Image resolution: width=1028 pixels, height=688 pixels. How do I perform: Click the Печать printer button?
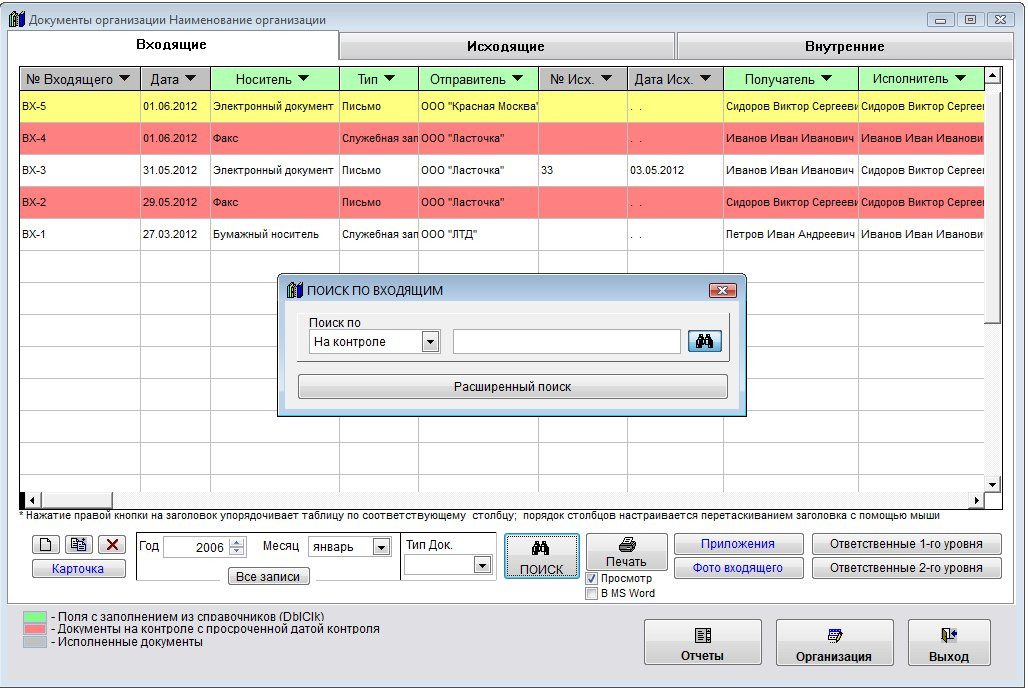pyautogui.click(x=626, y=552)
